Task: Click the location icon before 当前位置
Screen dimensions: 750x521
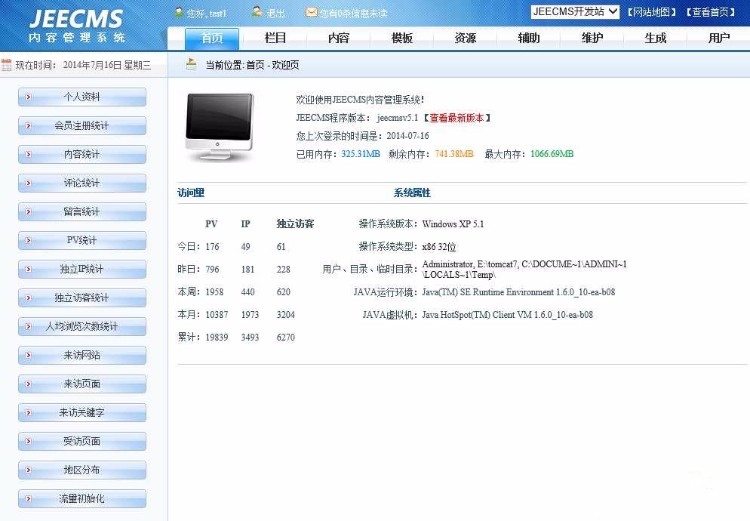Action: coord(191,64)
